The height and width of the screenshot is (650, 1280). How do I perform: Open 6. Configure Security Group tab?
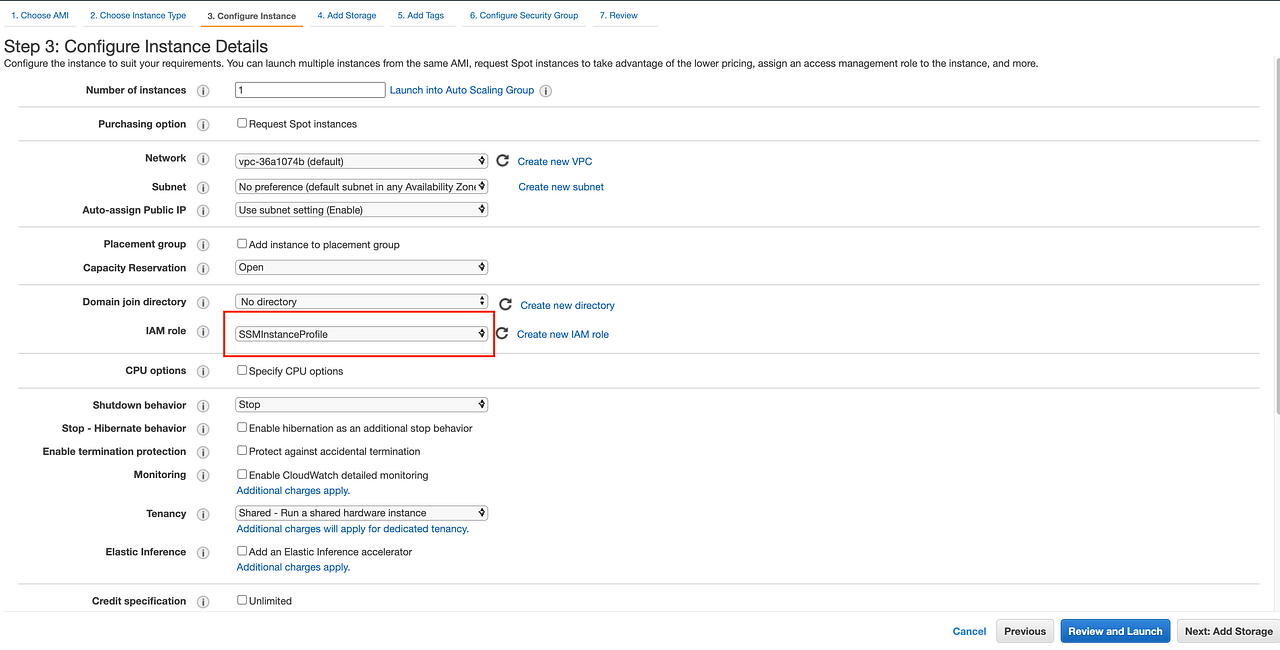[524, 15]
